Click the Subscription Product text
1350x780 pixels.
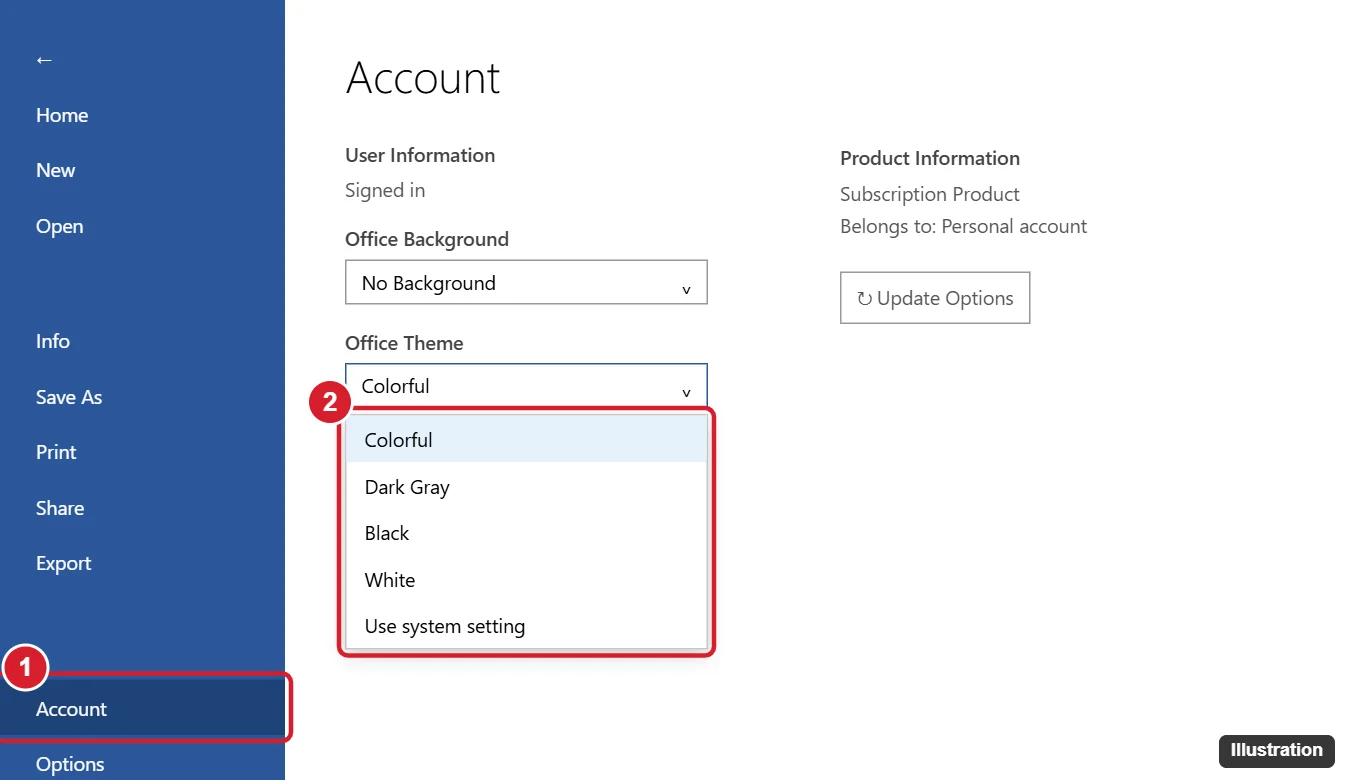click(x=930, y=194)
